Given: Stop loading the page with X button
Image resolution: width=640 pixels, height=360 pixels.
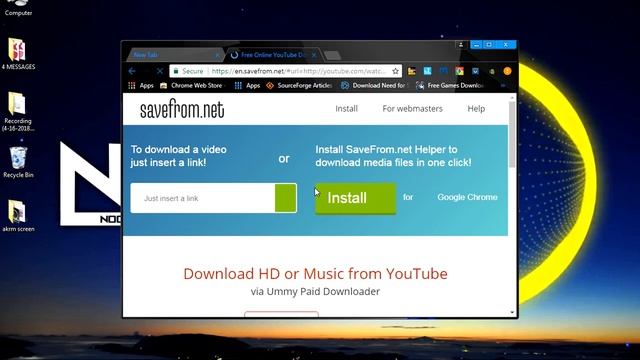Looking at the screenshot, I should click(x=160, y=71).
